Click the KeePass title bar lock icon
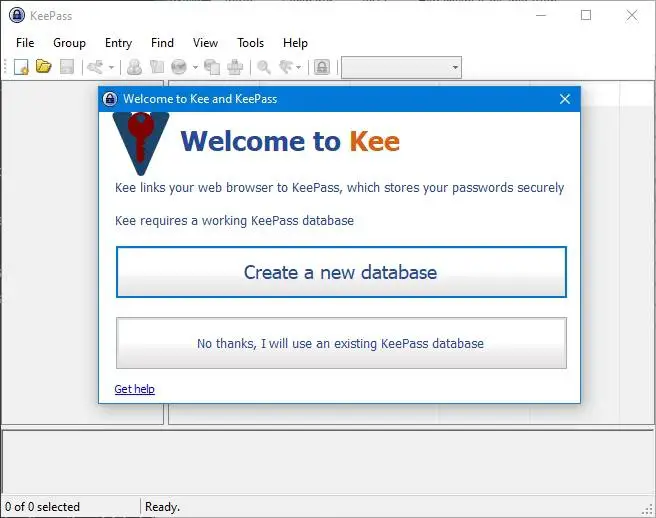656x518 pixels. [x=17, y=15]
